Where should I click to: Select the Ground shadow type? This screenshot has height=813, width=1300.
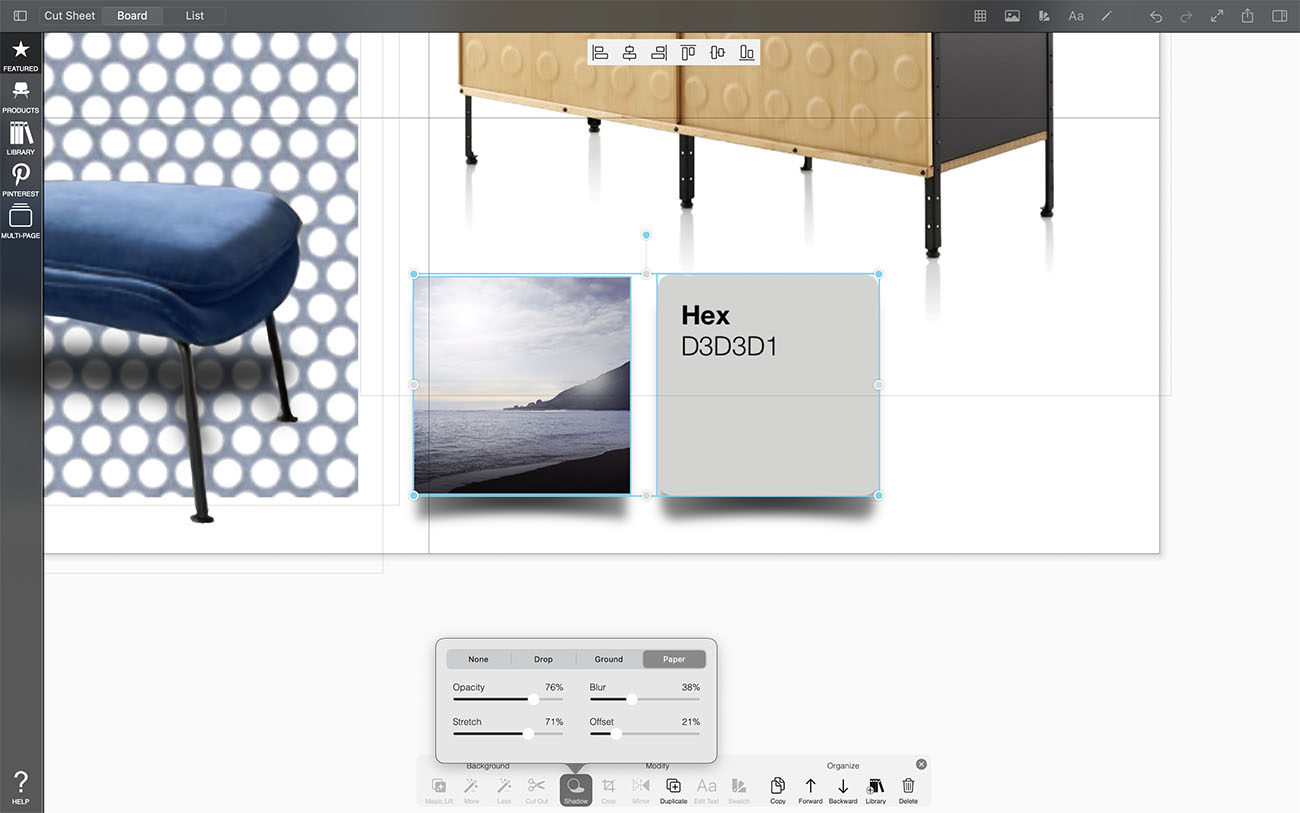tap(608, 659)
